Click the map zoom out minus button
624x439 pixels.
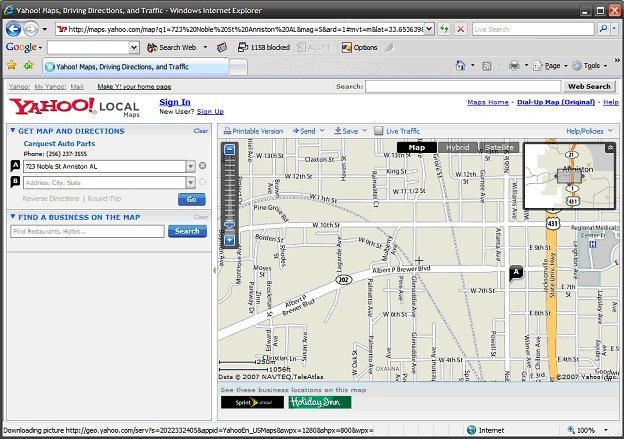tap(230, 150)
